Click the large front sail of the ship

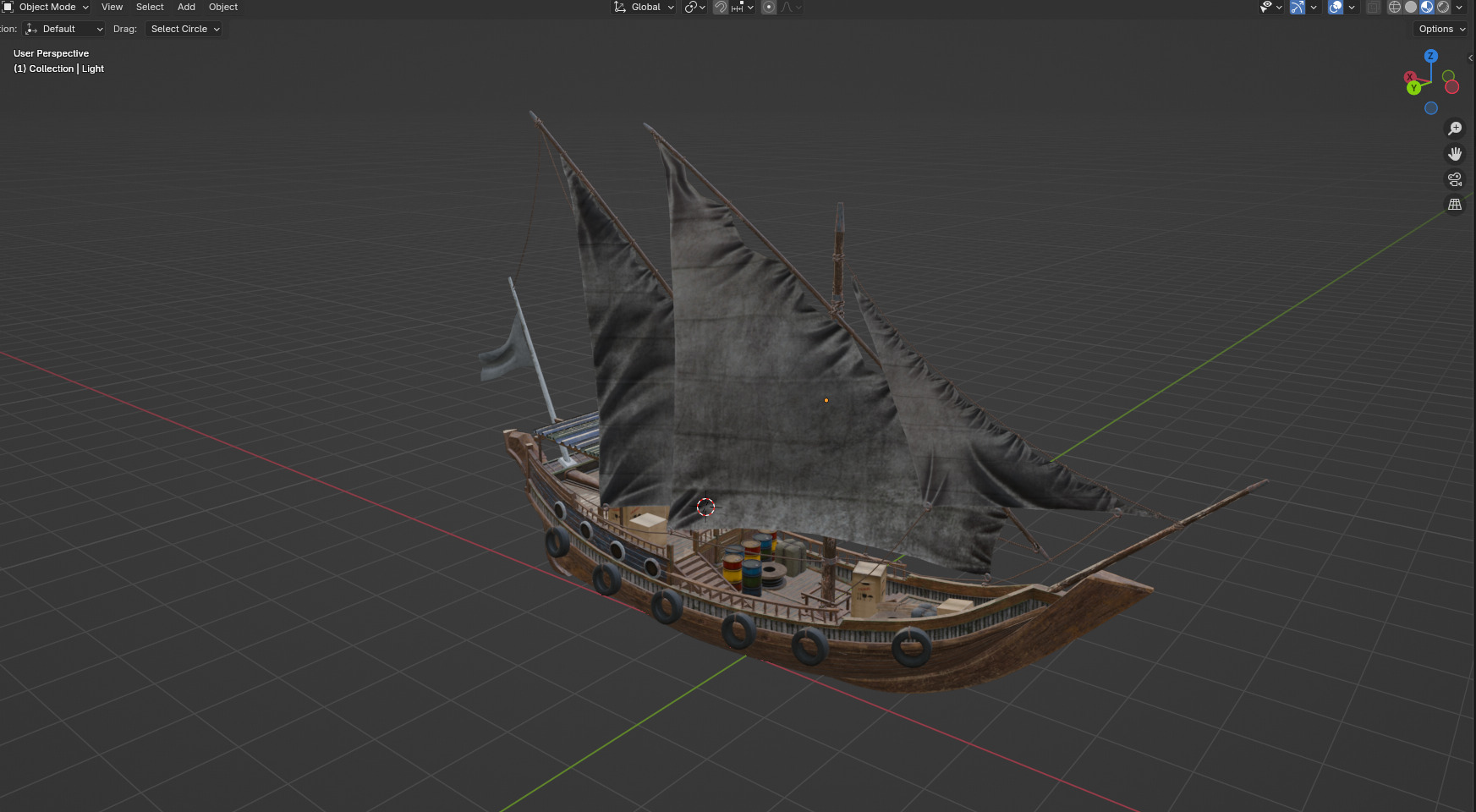(778, 381)
